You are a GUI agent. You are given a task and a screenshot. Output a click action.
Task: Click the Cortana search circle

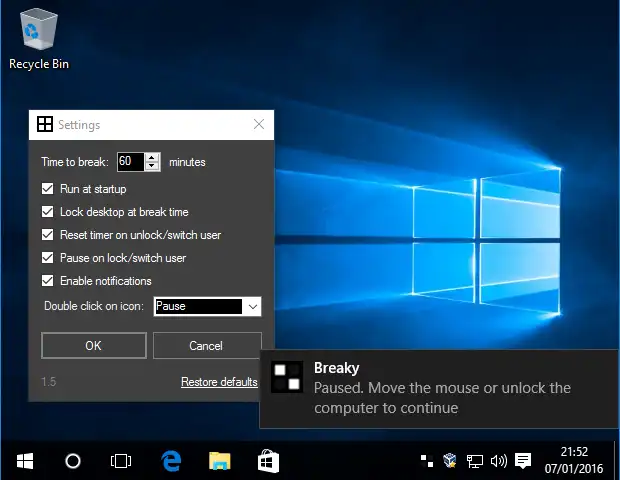(73, 461)
